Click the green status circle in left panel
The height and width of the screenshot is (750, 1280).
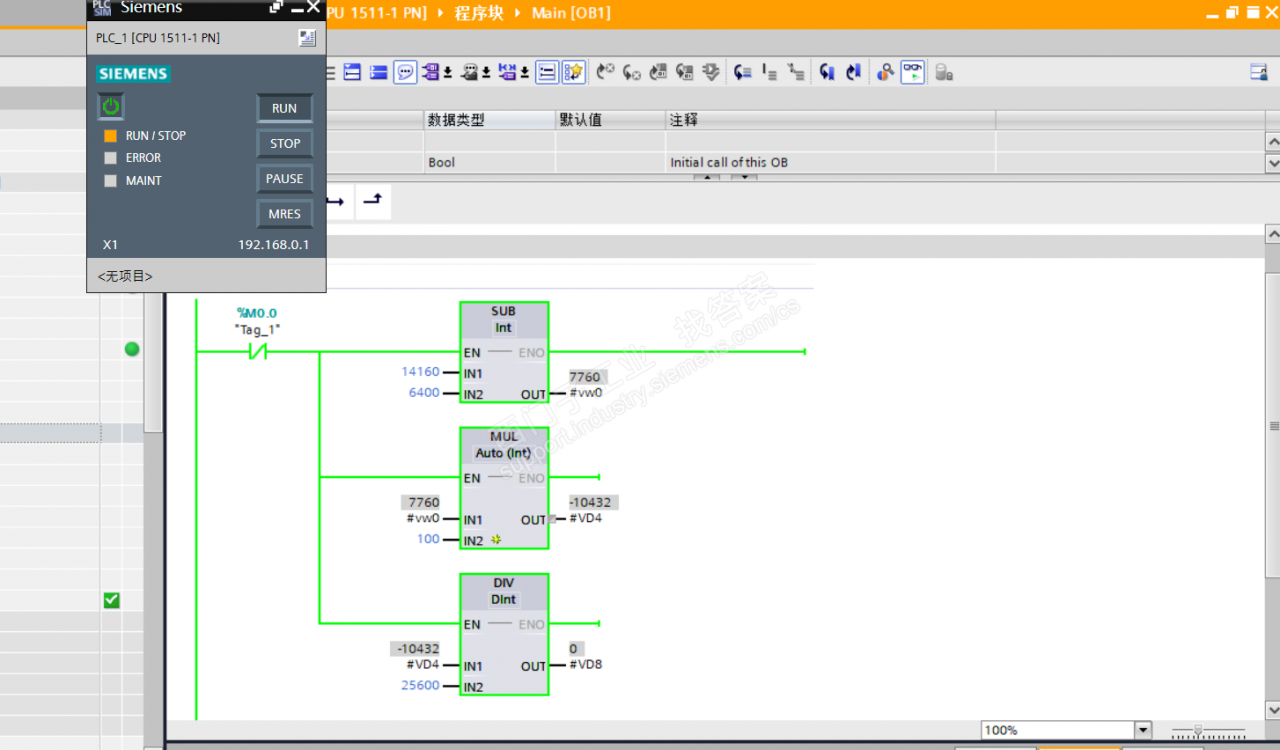[132, 349]
